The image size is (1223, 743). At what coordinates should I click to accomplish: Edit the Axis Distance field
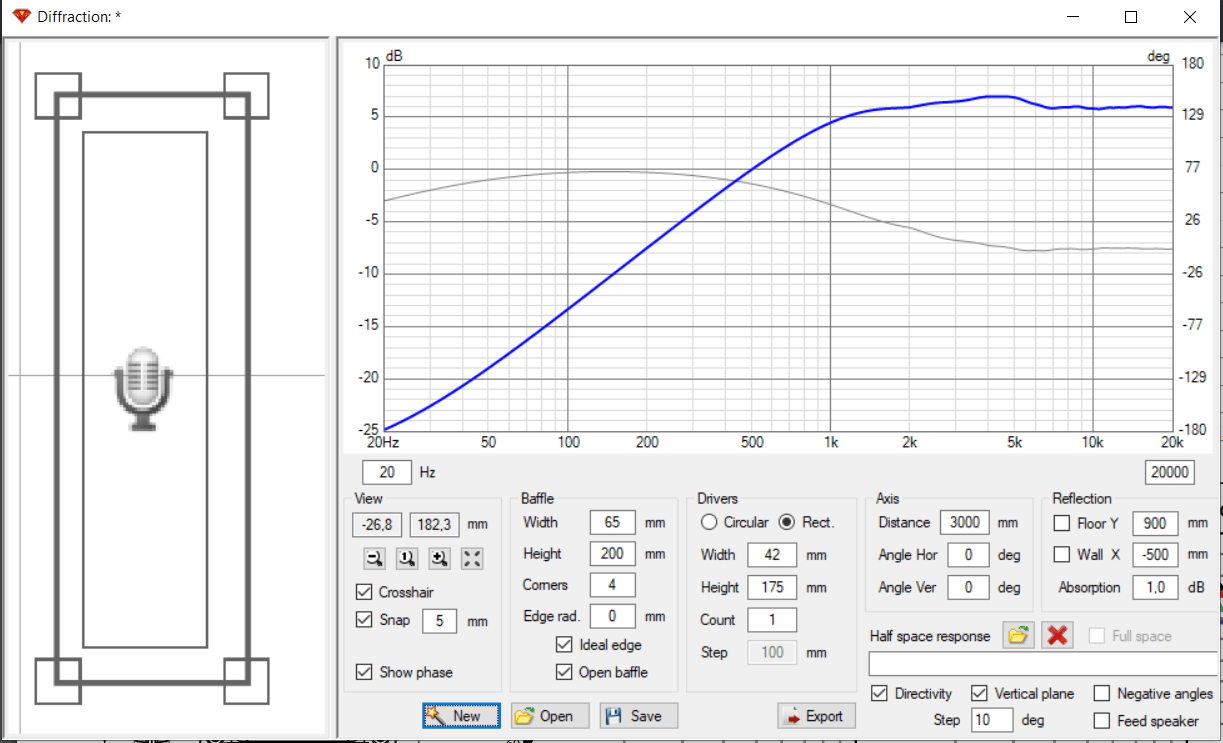[x=965, y=522]
